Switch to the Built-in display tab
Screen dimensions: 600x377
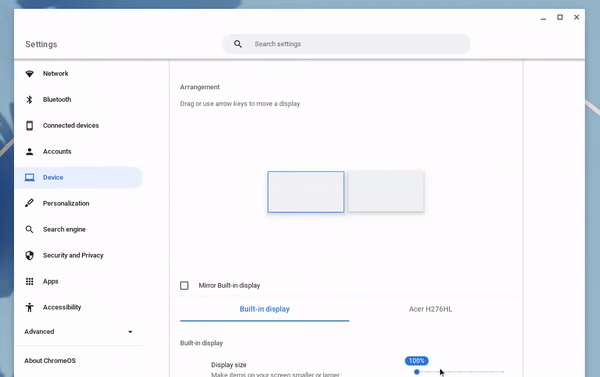click(264, 309)
